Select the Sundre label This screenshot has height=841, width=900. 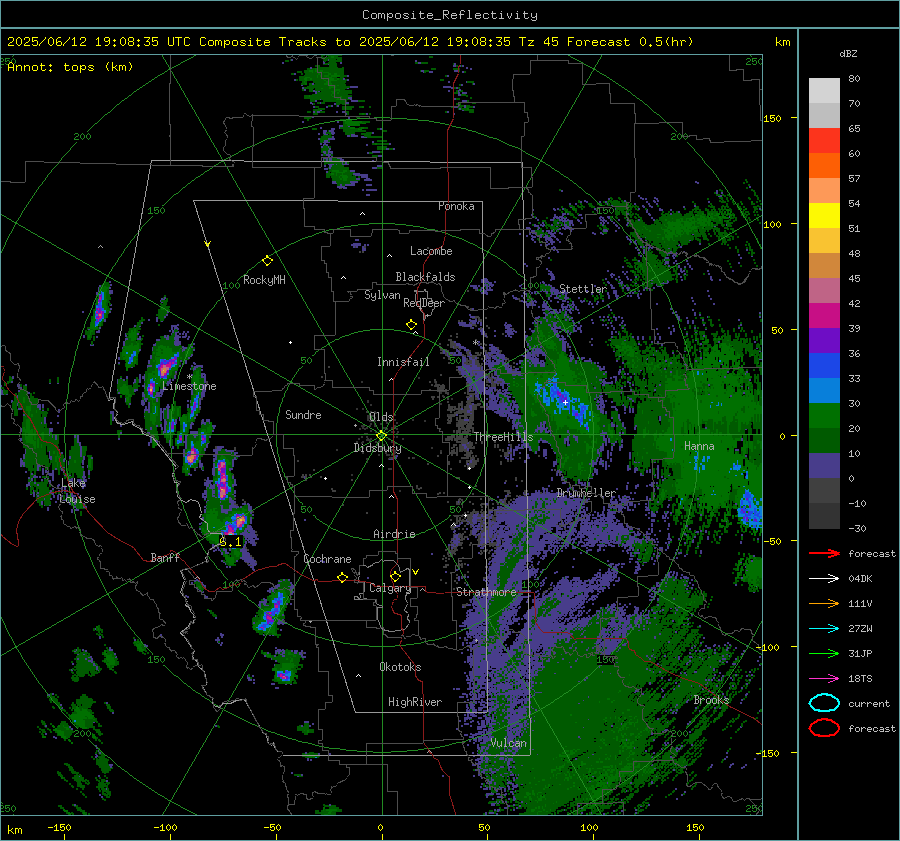pyautogui.click(x=303, y=415)
